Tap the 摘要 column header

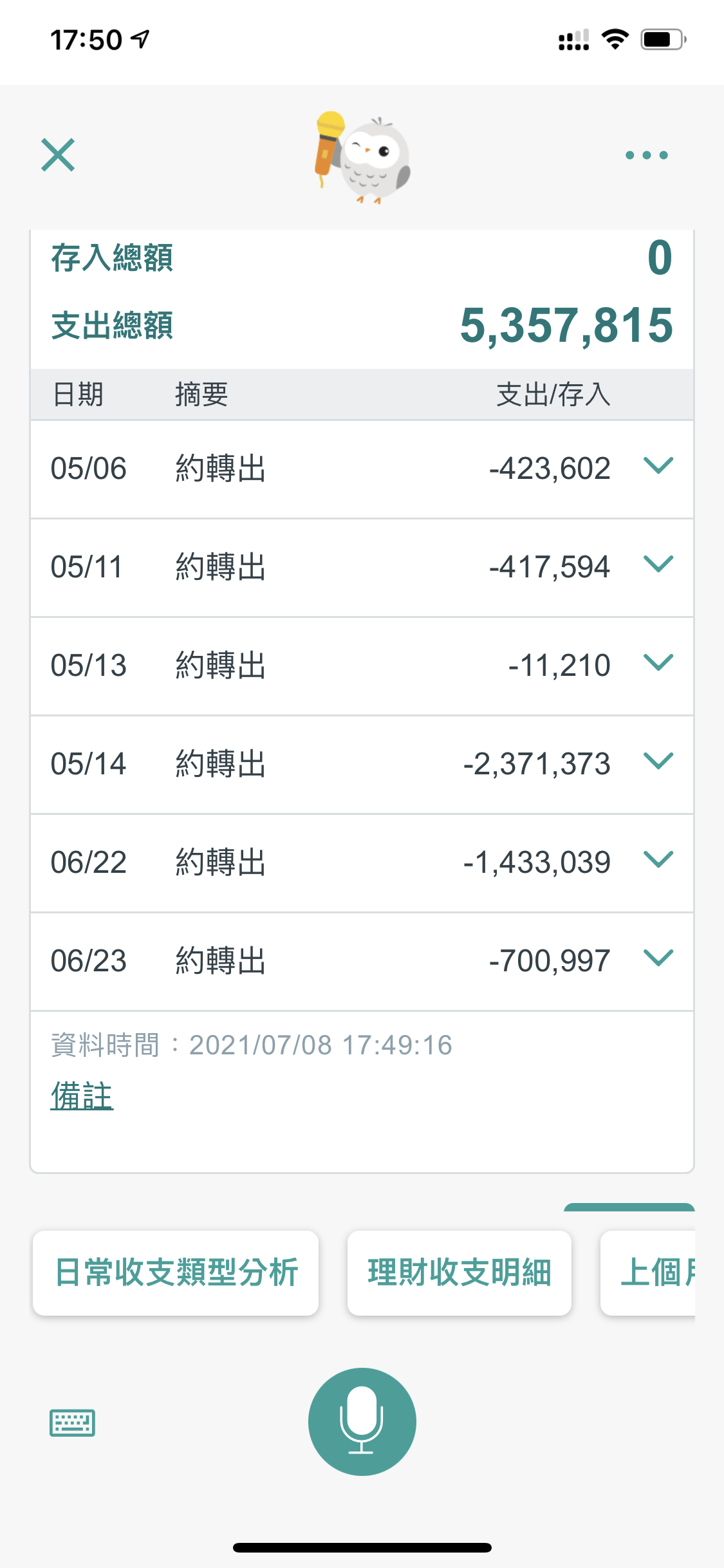(x=201, y=394)
